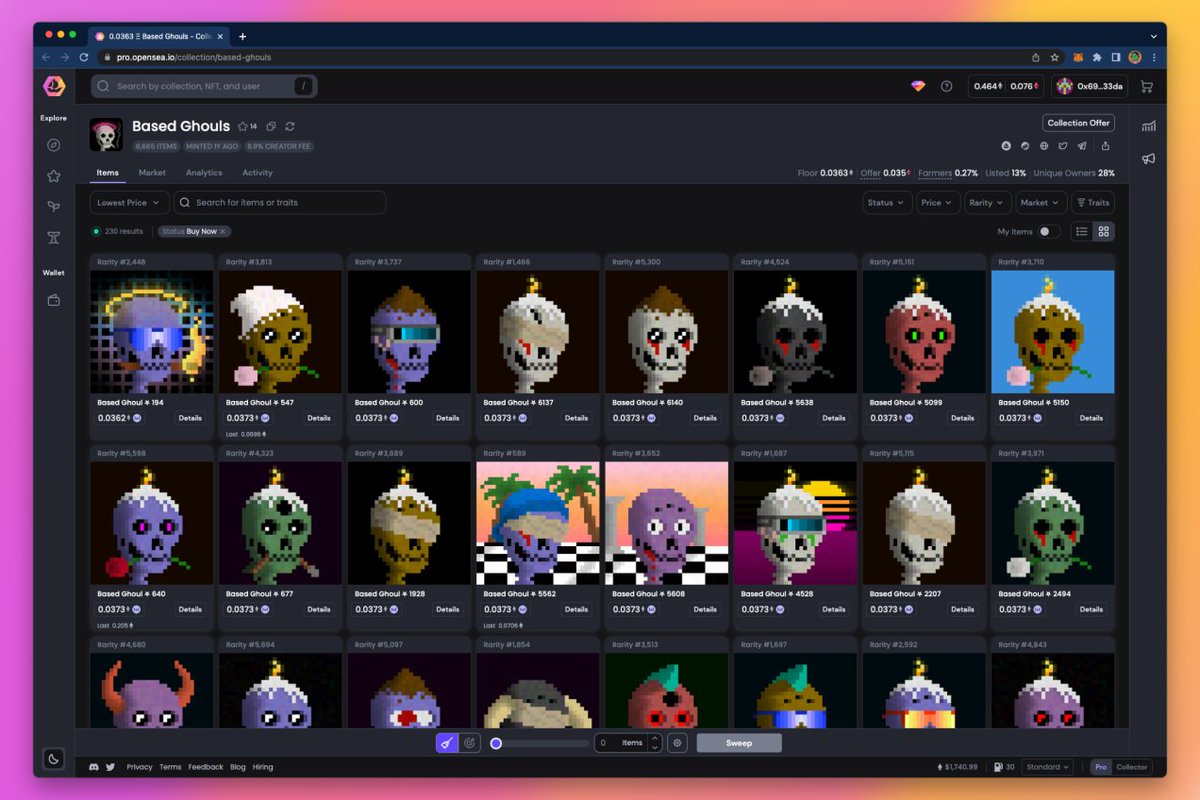Viewport: 1200px width, 800px height.
Task: Open the analytics chart icon on right edge
Action: 1148,125
